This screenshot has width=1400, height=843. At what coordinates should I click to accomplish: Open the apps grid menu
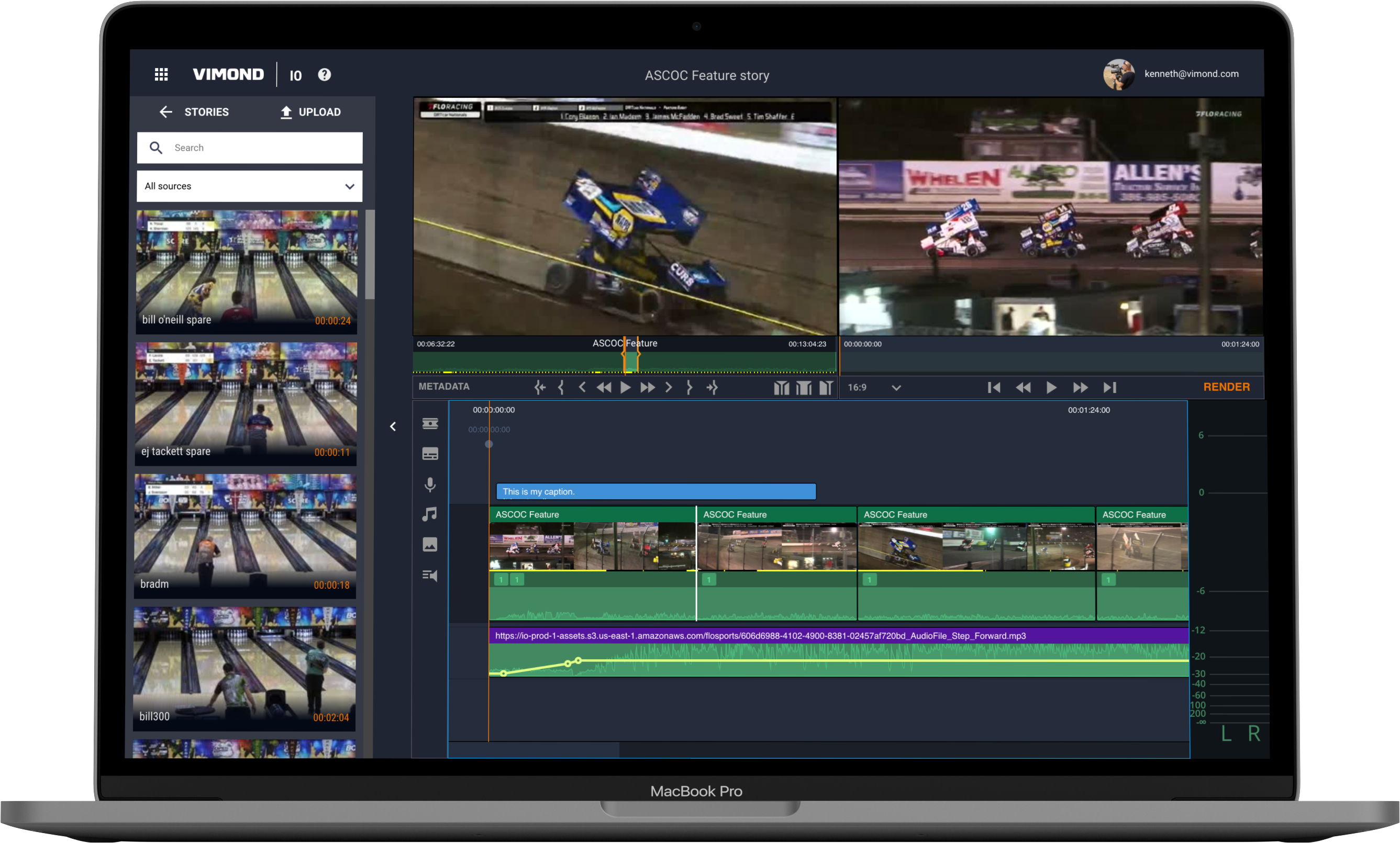pos(161,74)
